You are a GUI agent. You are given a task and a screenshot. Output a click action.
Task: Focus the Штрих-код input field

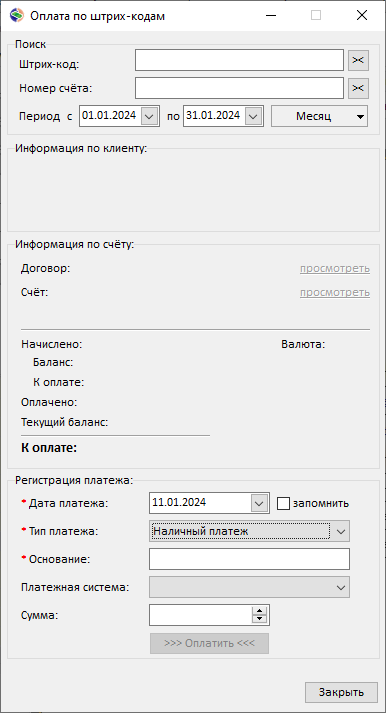pos(239,60)
